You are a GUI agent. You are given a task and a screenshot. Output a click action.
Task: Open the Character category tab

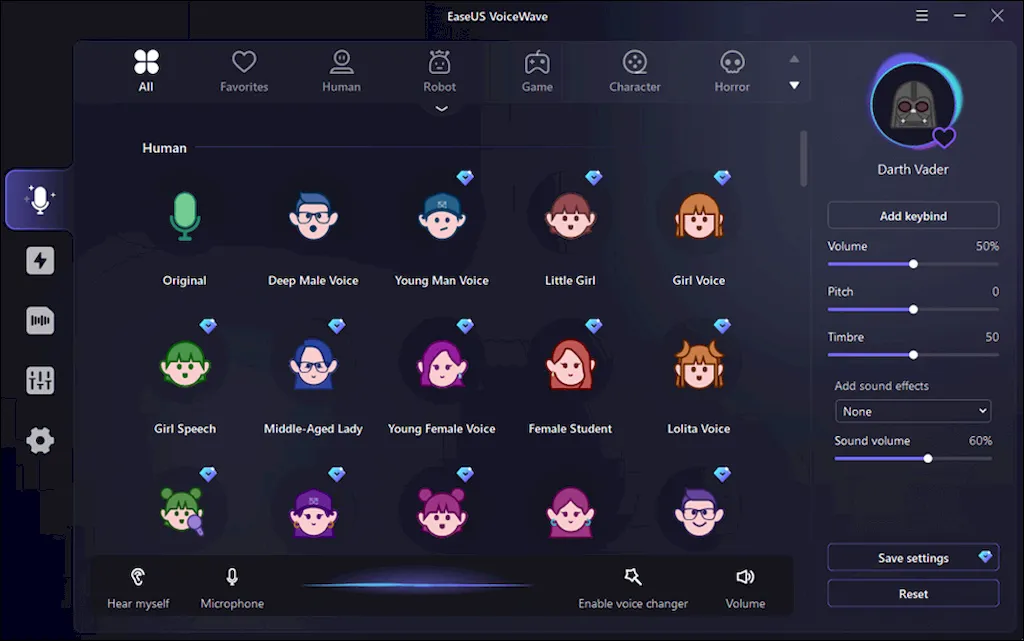(x=635, y=71)
